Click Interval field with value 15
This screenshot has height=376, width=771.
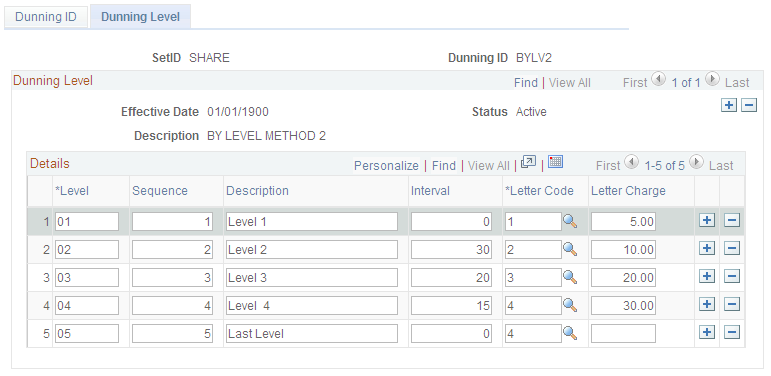tap(451, 306)
